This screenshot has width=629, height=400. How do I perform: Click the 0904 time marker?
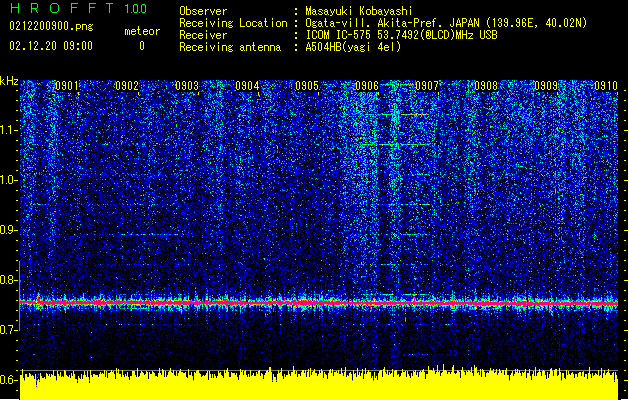(x=247, y=86)
